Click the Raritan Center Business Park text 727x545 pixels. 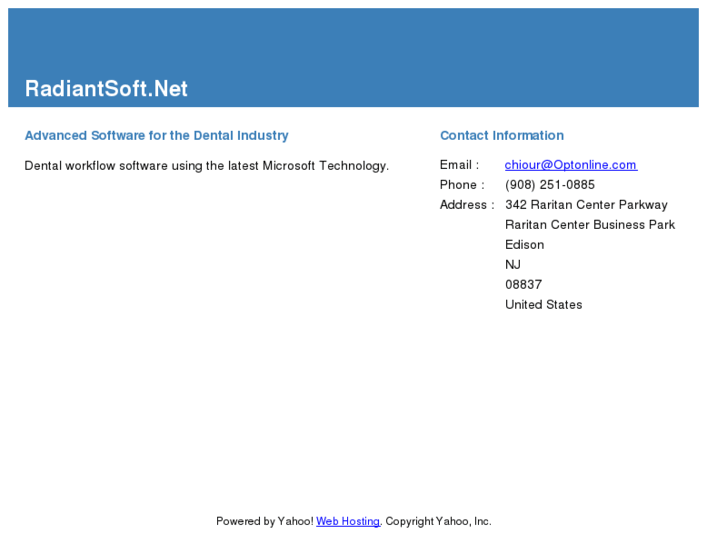[590, 225]
